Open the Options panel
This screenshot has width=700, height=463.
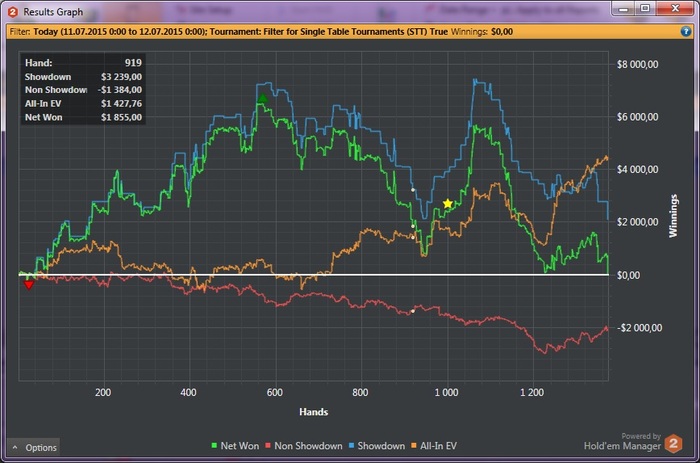(x=34, y=447)
